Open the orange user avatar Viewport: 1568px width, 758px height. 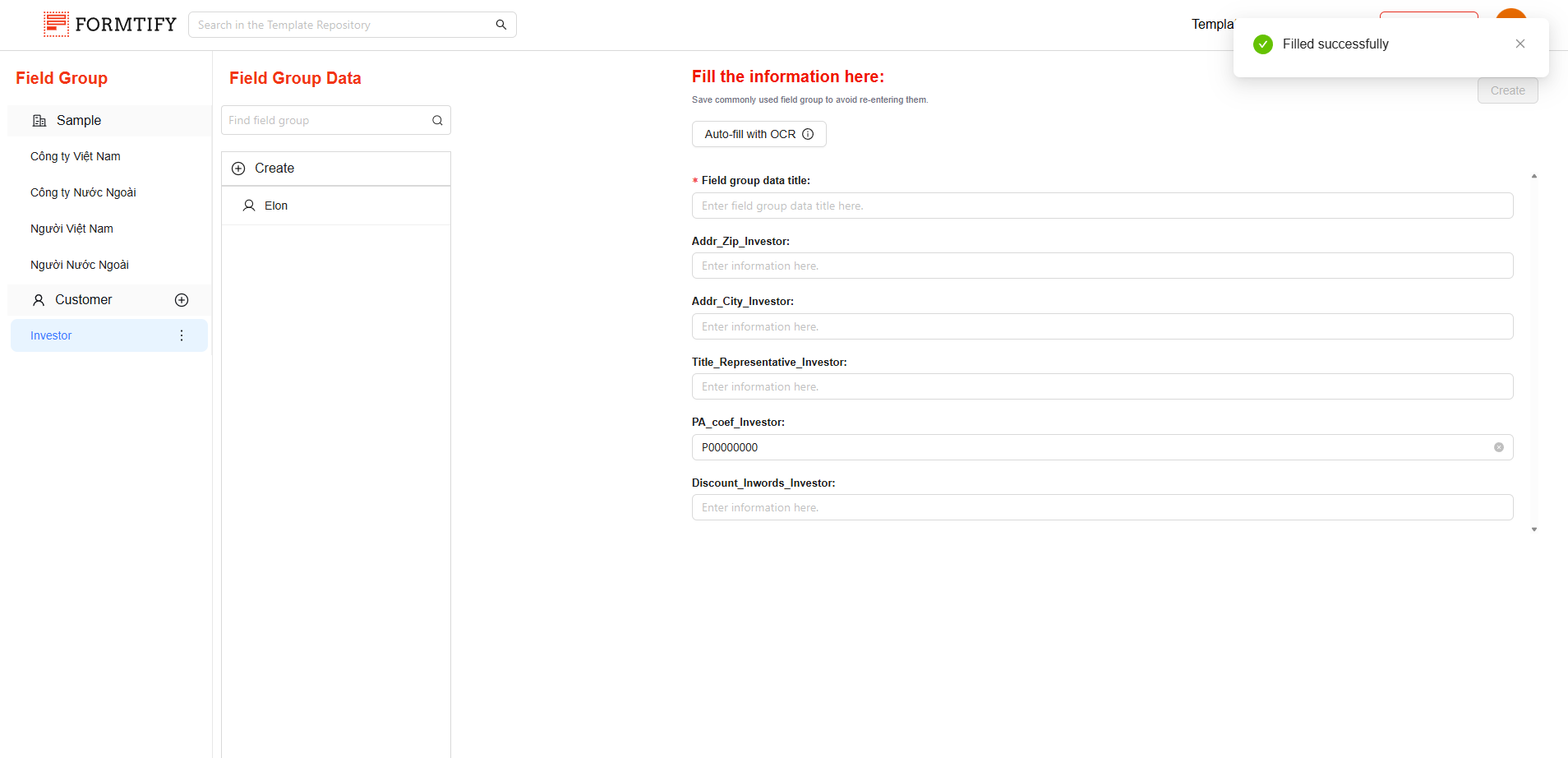click(1510, 14)
